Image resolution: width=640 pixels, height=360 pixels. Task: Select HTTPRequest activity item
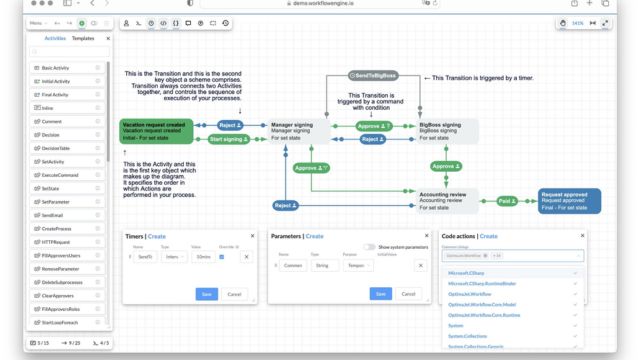[x=67, y=242]
